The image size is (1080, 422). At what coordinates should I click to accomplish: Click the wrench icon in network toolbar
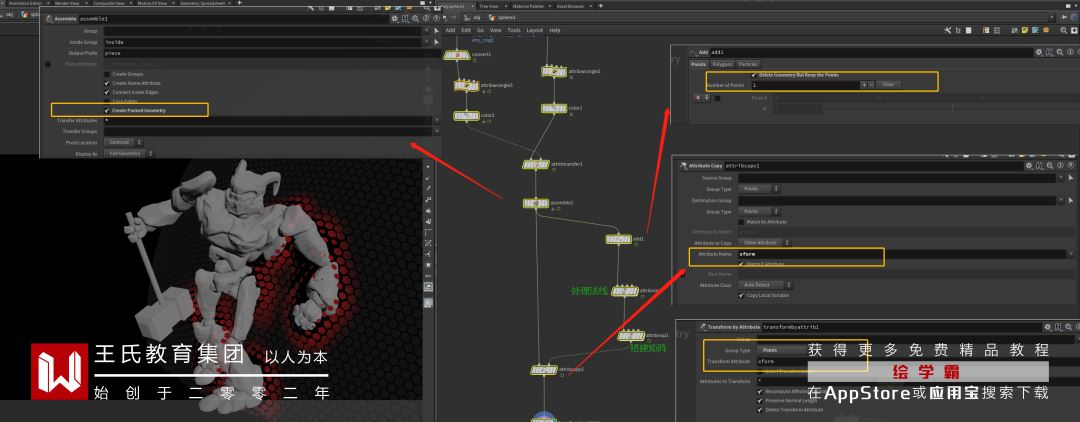tap(948, 30)
